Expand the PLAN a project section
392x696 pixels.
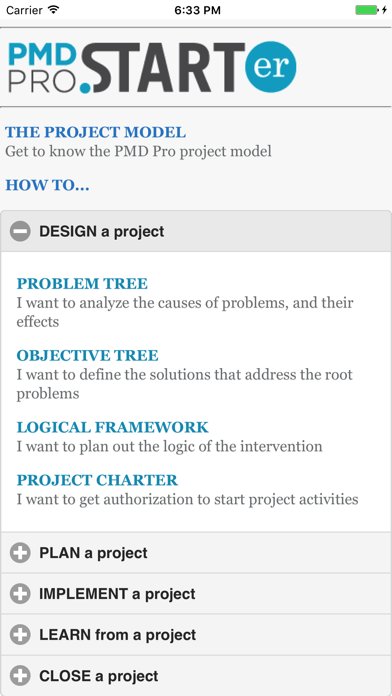196,553
